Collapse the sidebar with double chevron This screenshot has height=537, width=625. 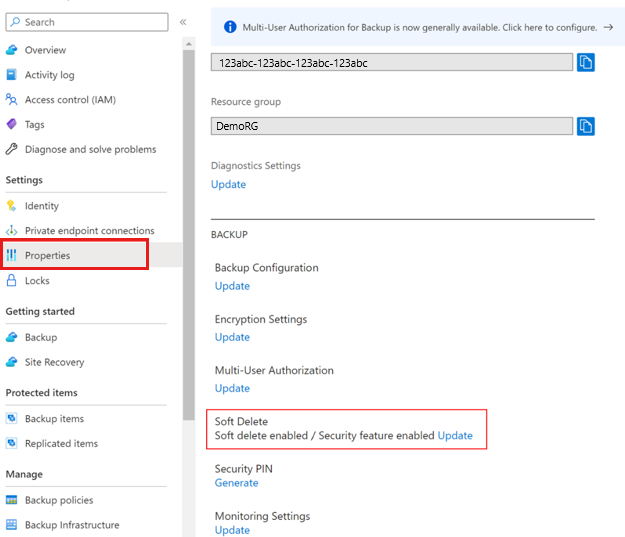(183, 22)
